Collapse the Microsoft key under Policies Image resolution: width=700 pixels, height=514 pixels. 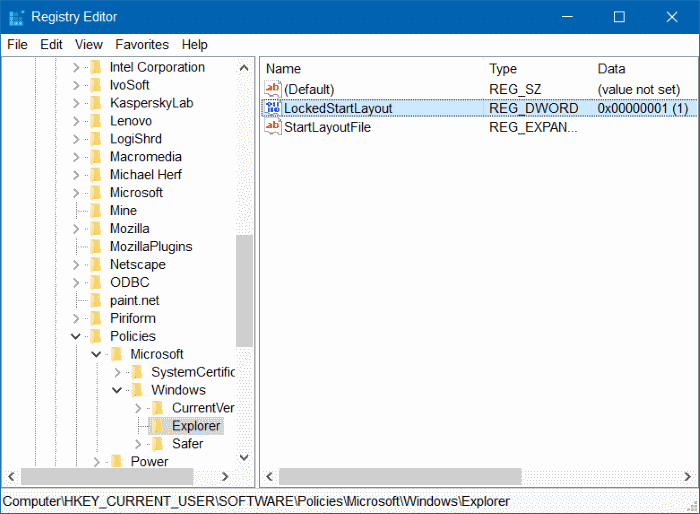pos(96,354)
